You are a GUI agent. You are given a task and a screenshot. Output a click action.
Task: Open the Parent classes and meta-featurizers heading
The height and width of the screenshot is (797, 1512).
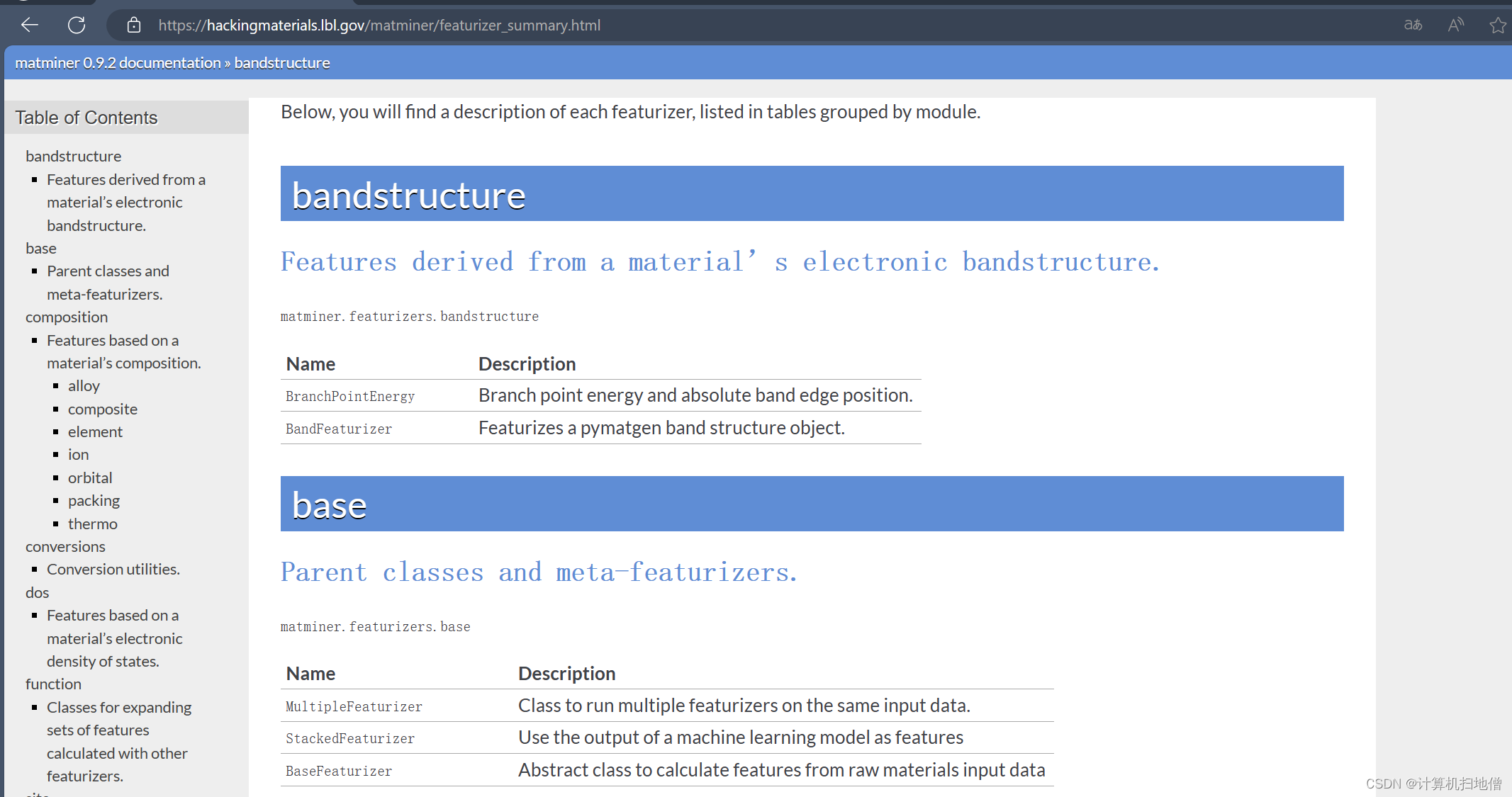pos(539,572)
